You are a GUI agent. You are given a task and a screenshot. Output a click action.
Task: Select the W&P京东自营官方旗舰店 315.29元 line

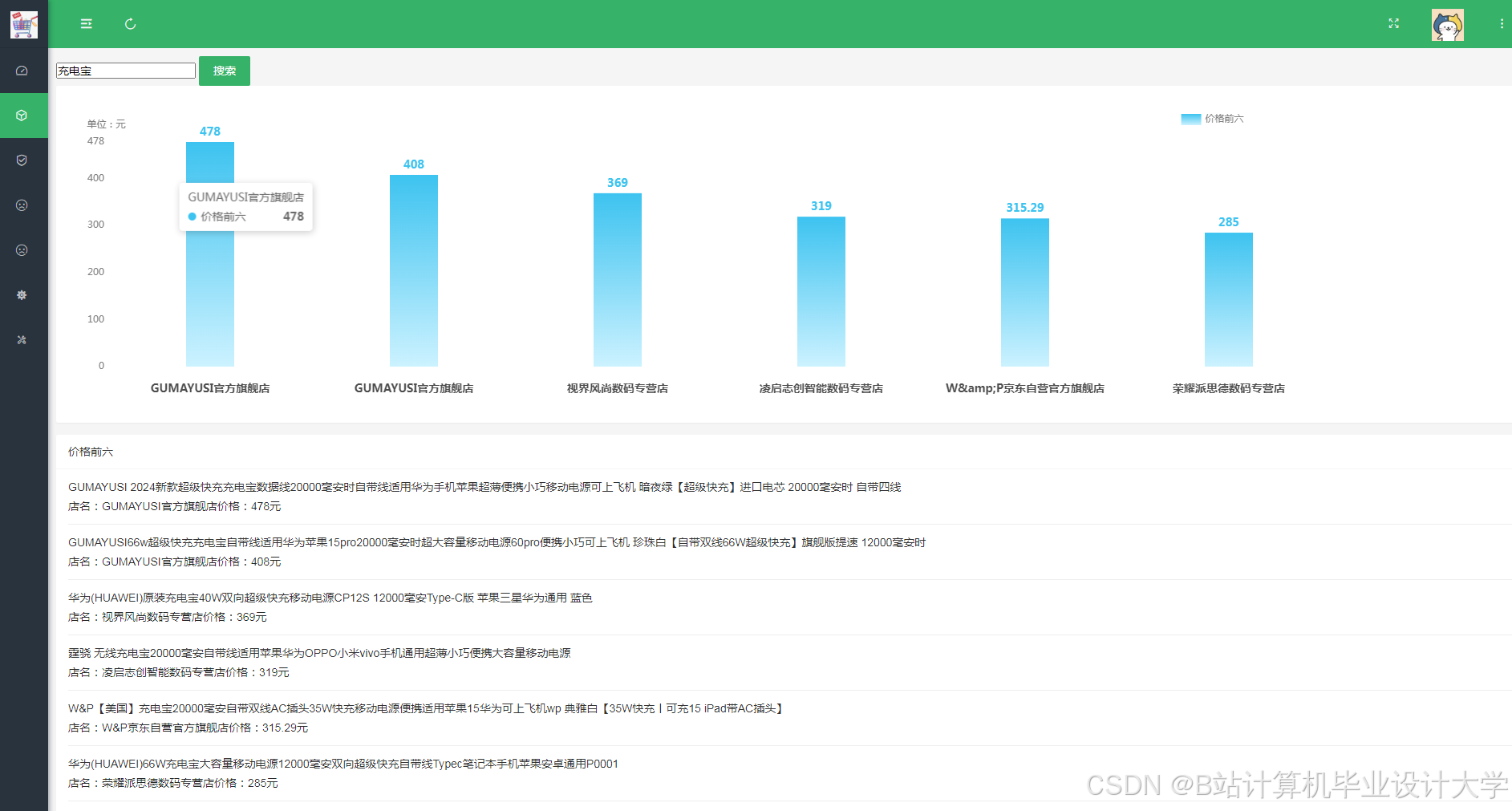click(x=188, y=728)
